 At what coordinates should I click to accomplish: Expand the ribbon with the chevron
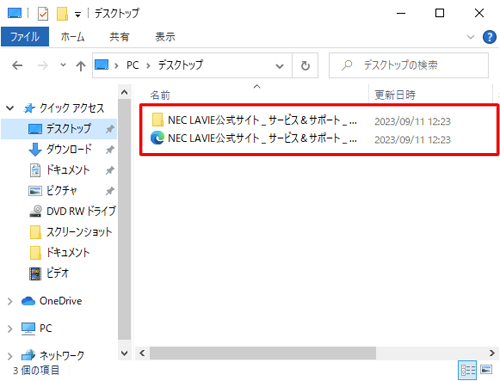coord(470,37)
